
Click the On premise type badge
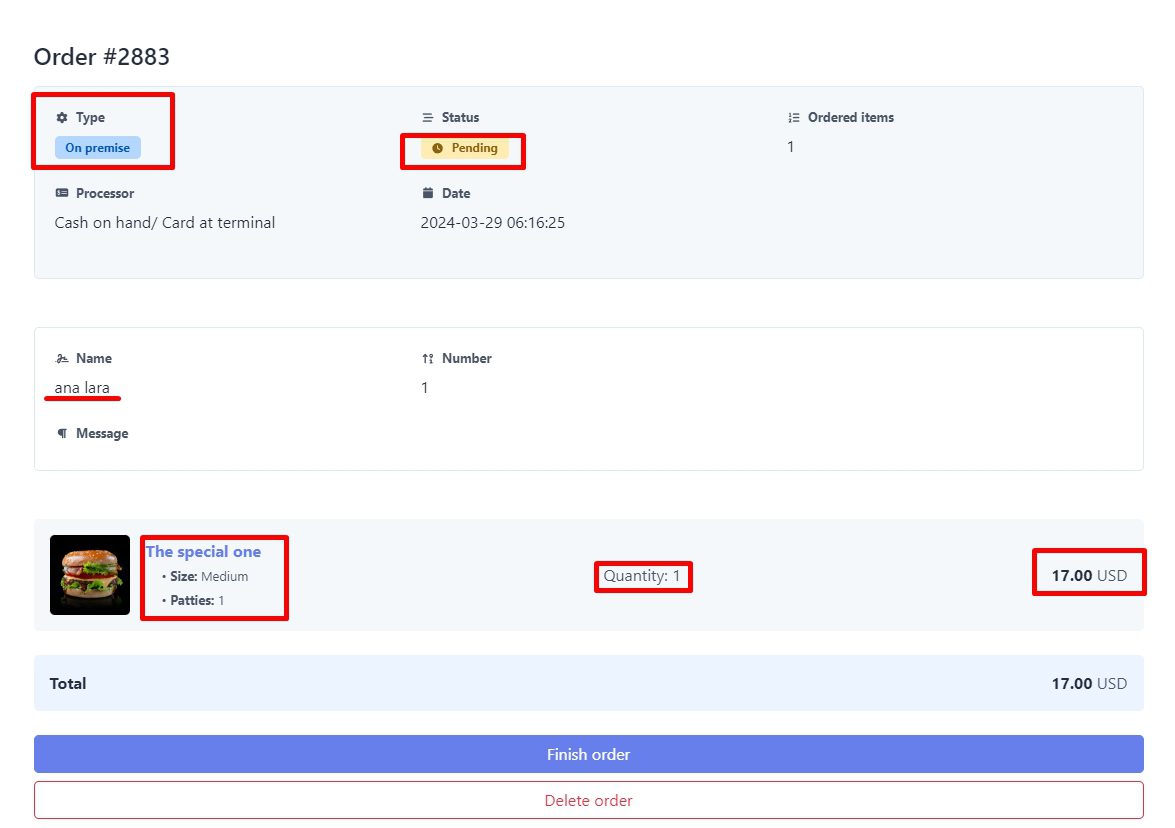click(x=98, y=148)
